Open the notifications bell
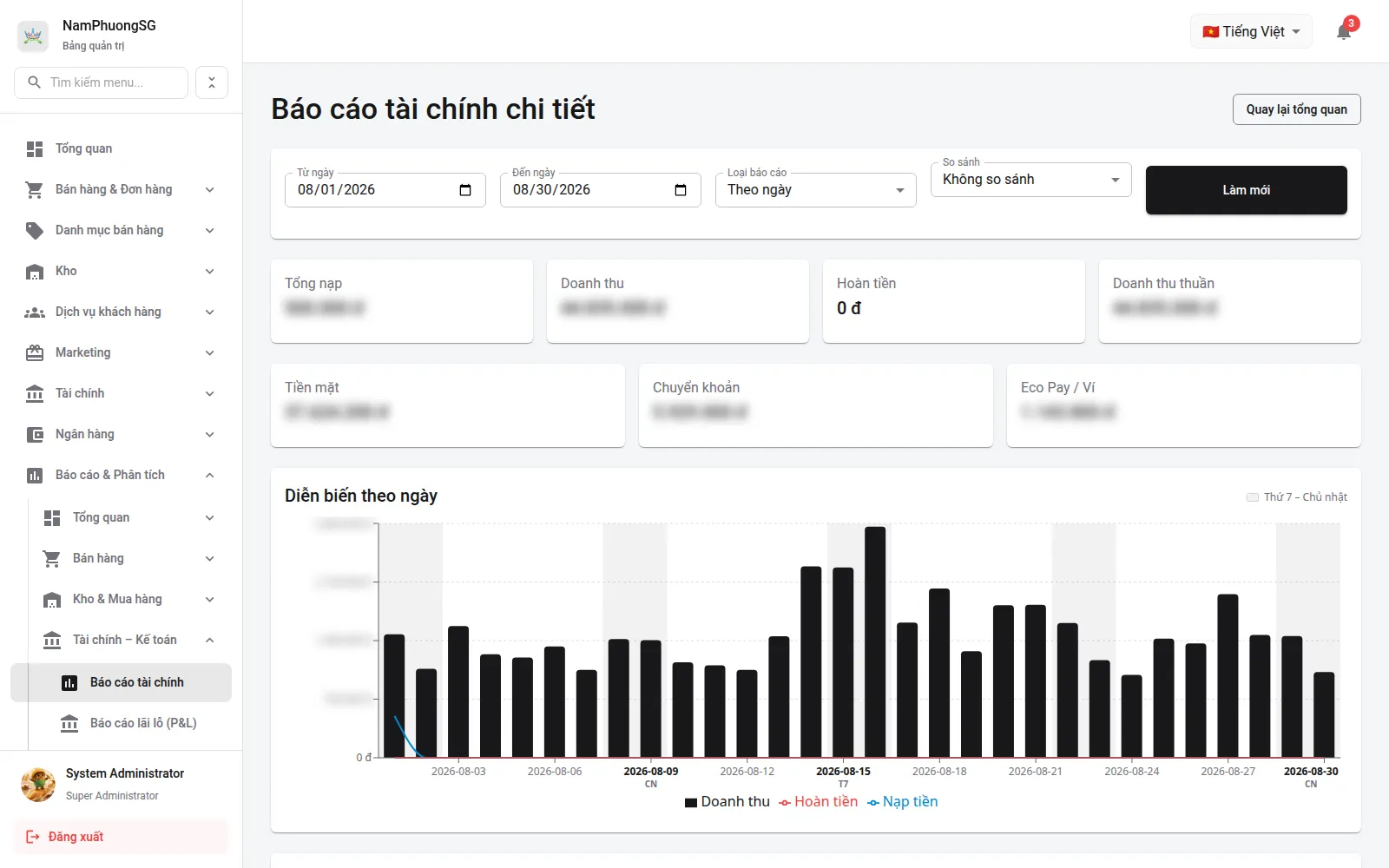 point(1344,32)
